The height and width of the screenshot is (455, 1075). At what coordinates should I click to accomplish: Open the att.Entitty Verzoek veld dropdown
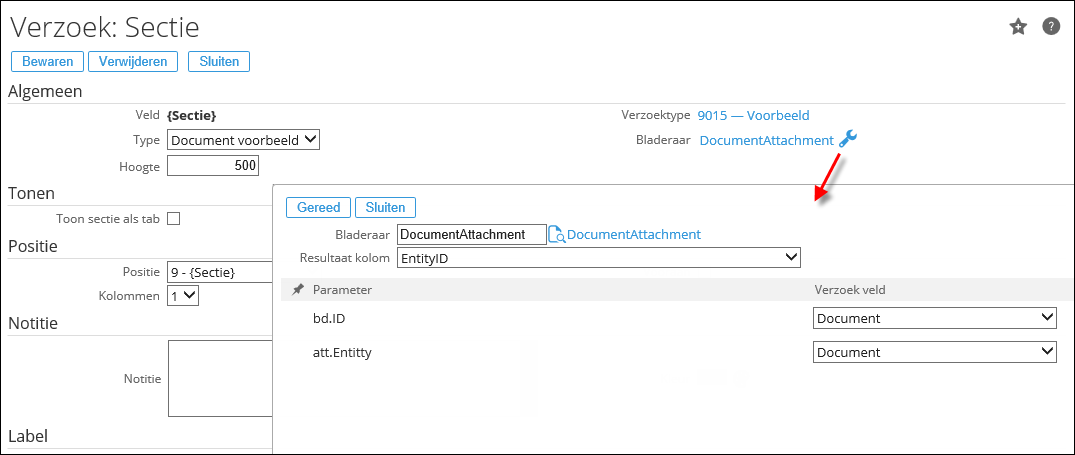934,352
